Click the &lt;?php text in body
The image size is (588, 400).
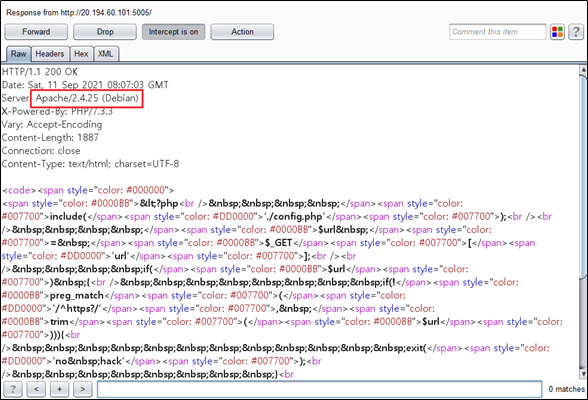pyautogui.click(x=159, y=204)
